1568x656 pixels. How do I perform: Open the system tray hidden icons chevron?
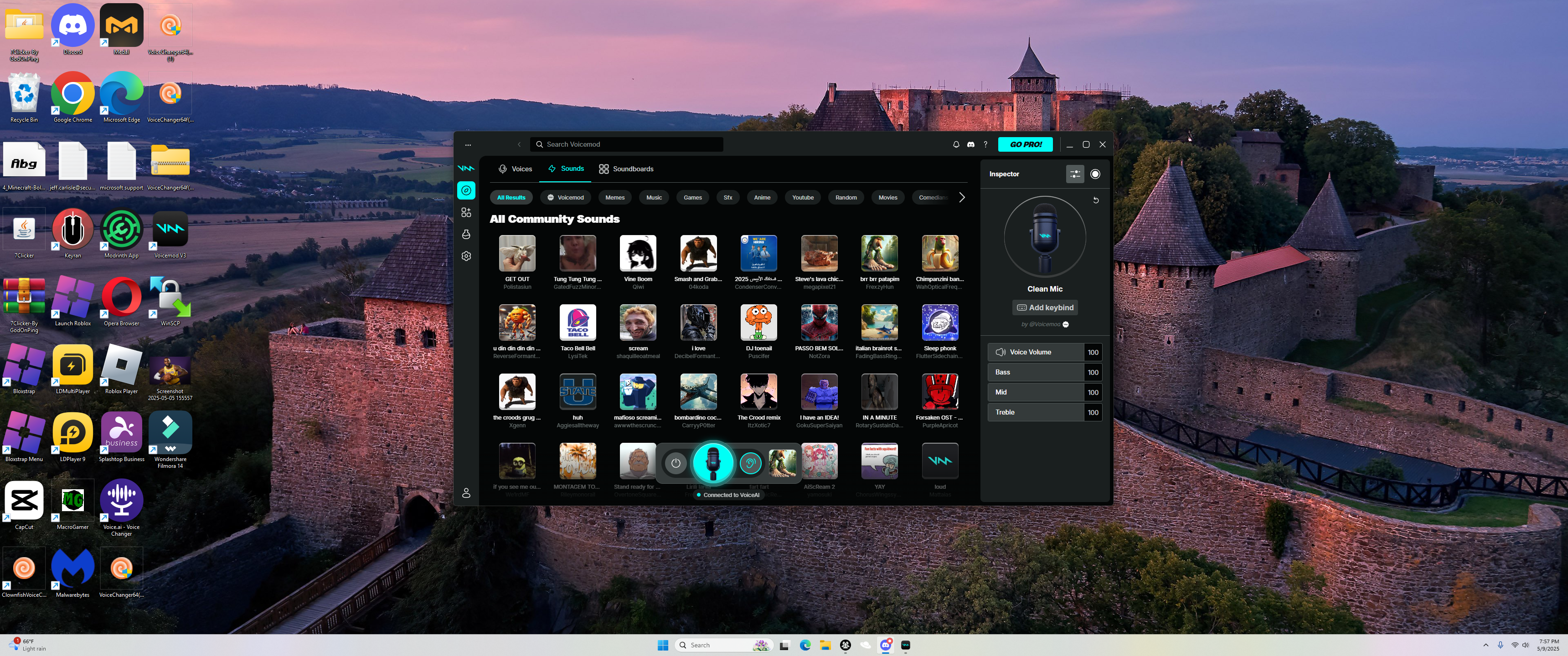[x=1485, y=645]
